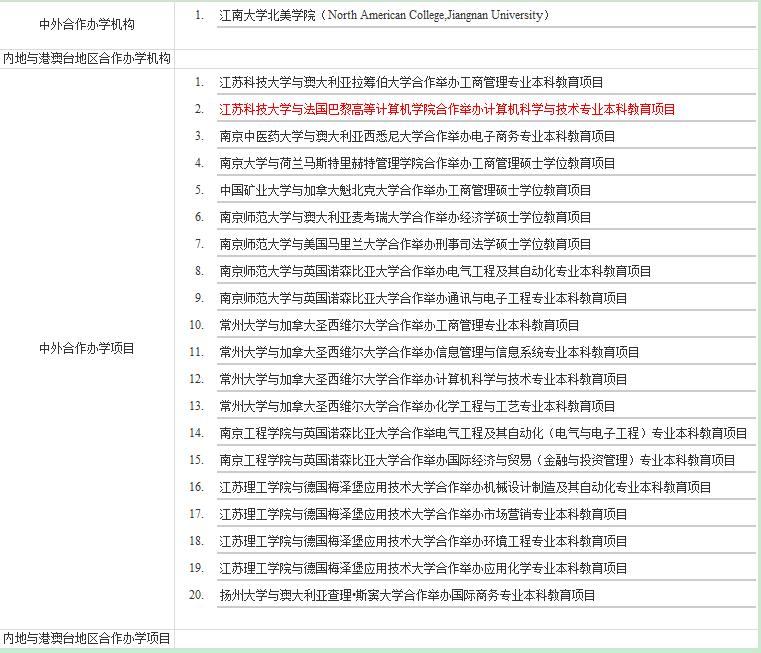Select the 内地与港澳台地区合作办学项目 heading
Image resolution: width=761 pixels, height=653 pixels.
pos(87,638)
